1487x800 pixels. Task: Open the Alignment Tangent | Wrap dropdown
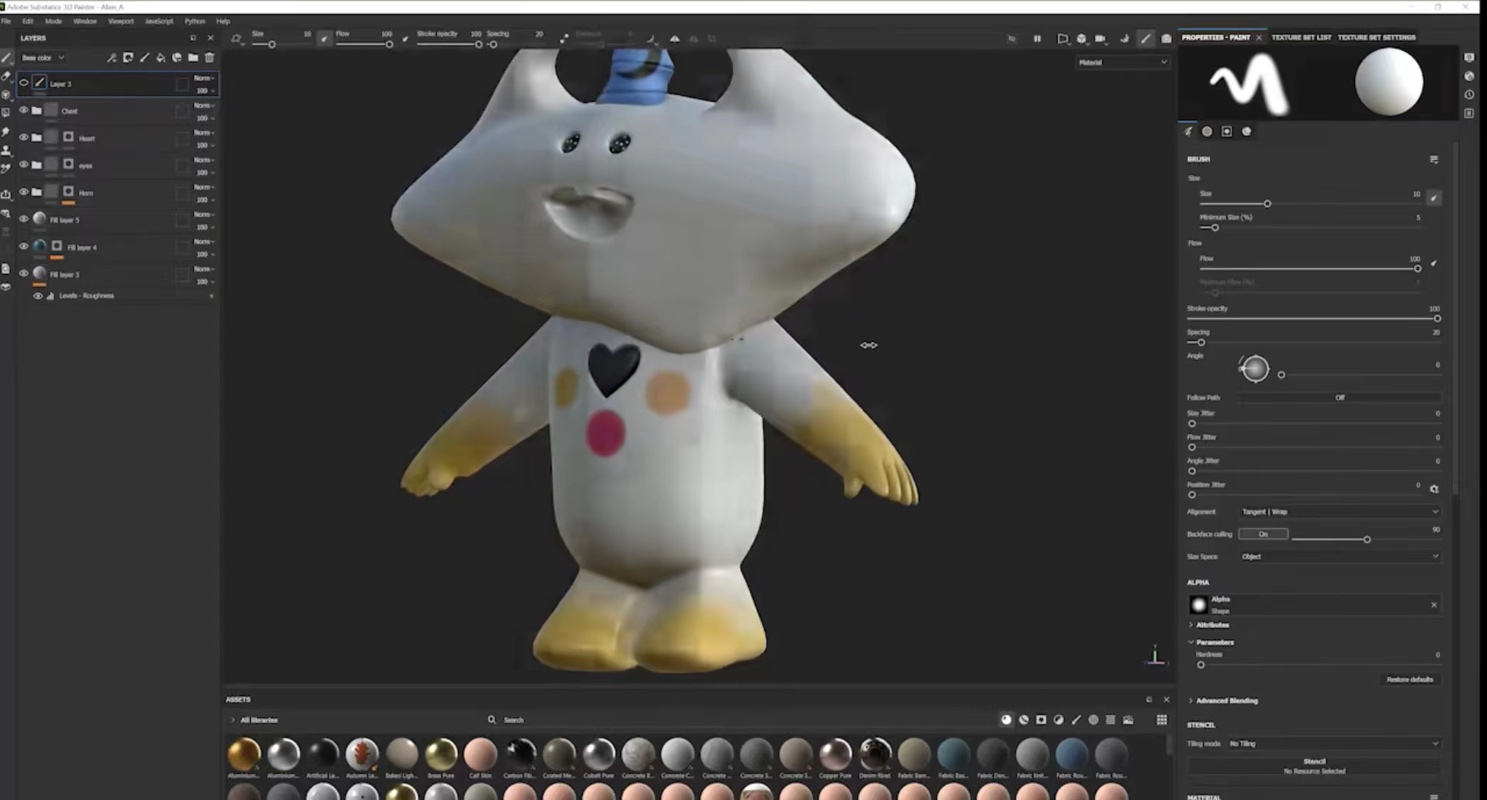pos(1340,512)
